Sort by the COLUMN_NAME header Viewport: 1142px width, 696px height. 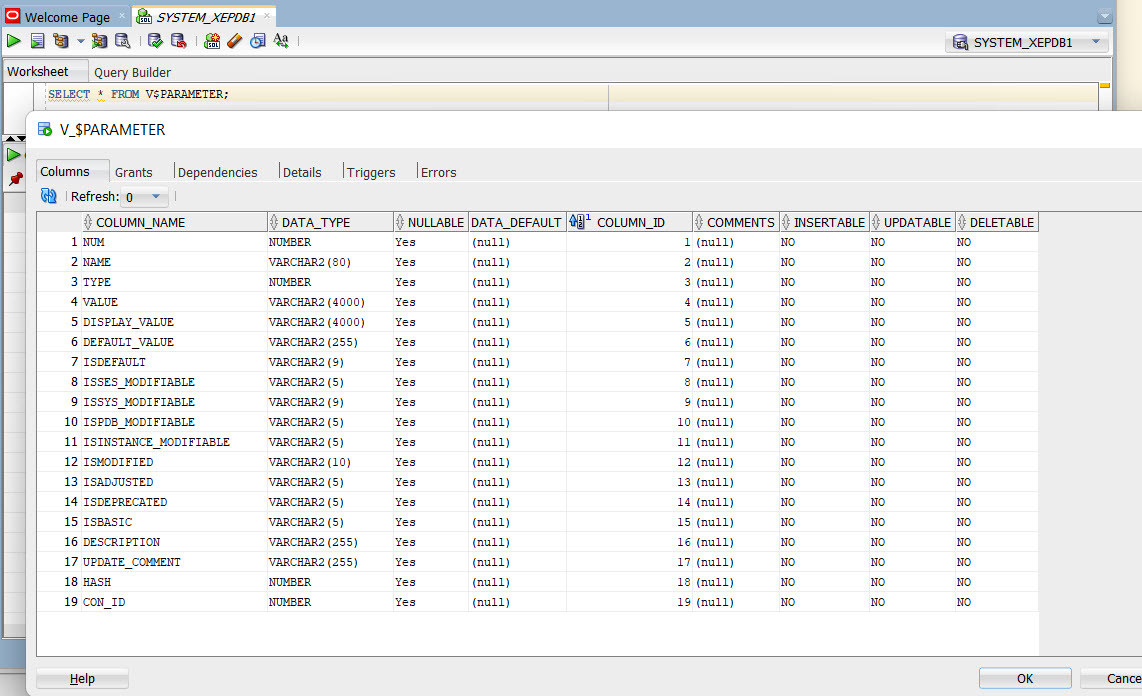(174, 222)
